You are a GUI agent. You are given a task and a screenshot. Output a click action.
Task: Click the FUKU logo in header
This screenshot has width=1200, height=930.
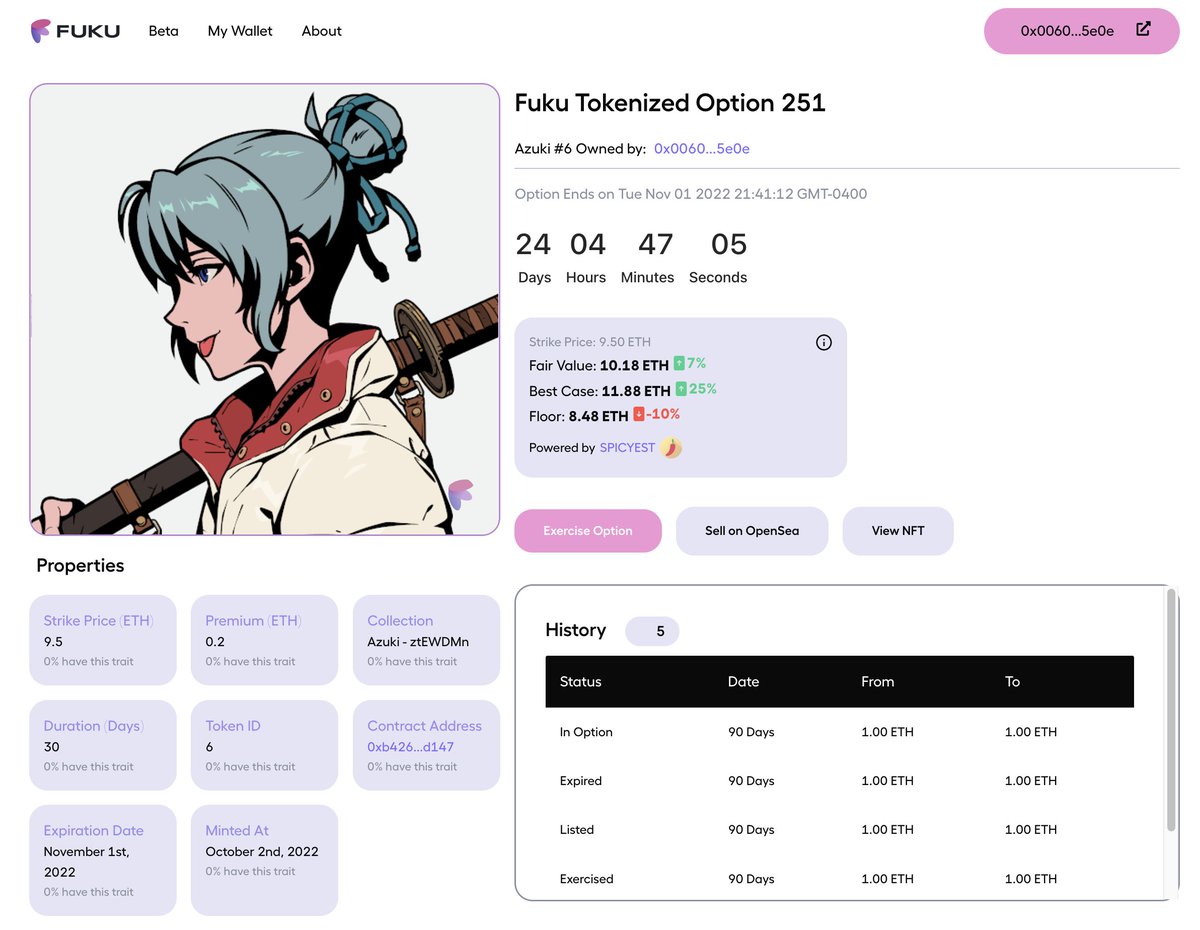75,31
